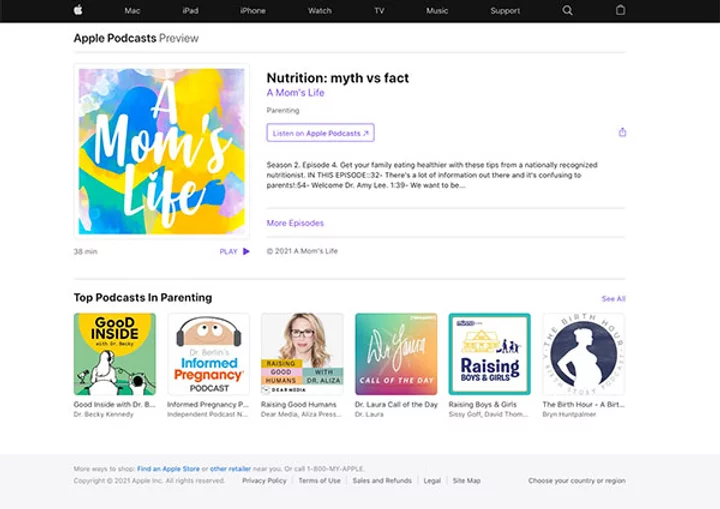This screenshot has height=509, width=720.
Task: Click the Season 2, Episode 4 description text
Action: (432, 175)
